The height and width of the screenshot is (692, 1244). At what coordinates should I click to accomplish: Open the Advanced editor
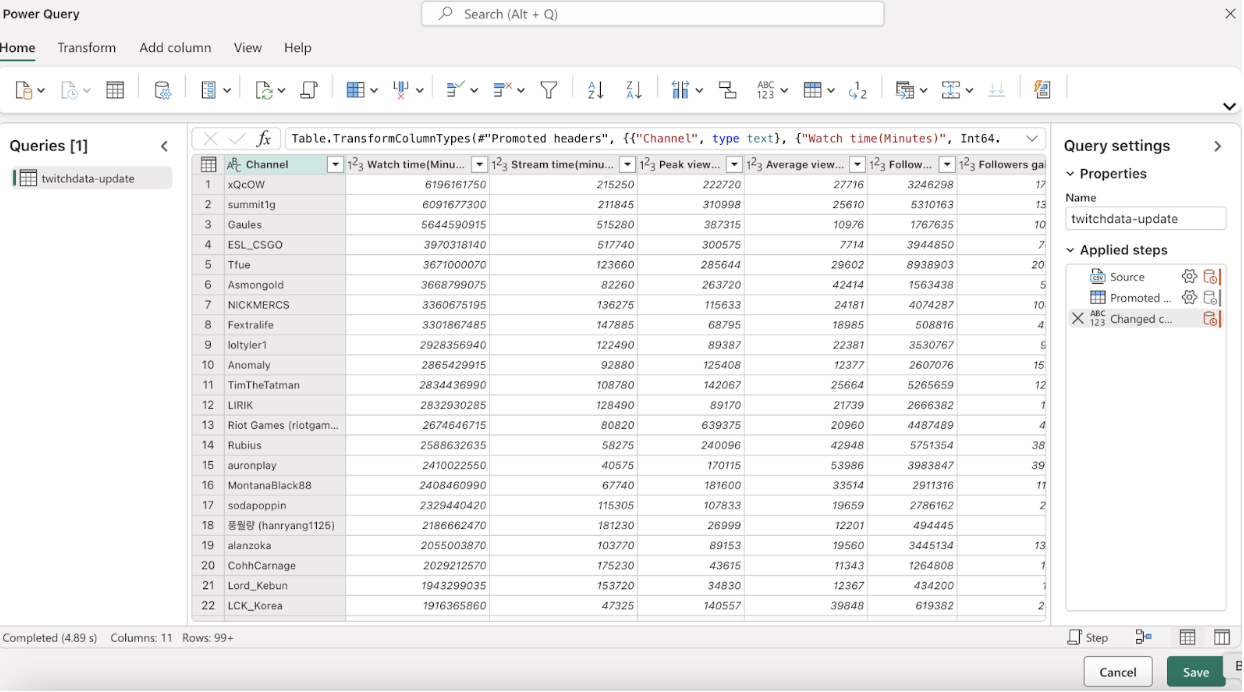click(x=310, y=90)
